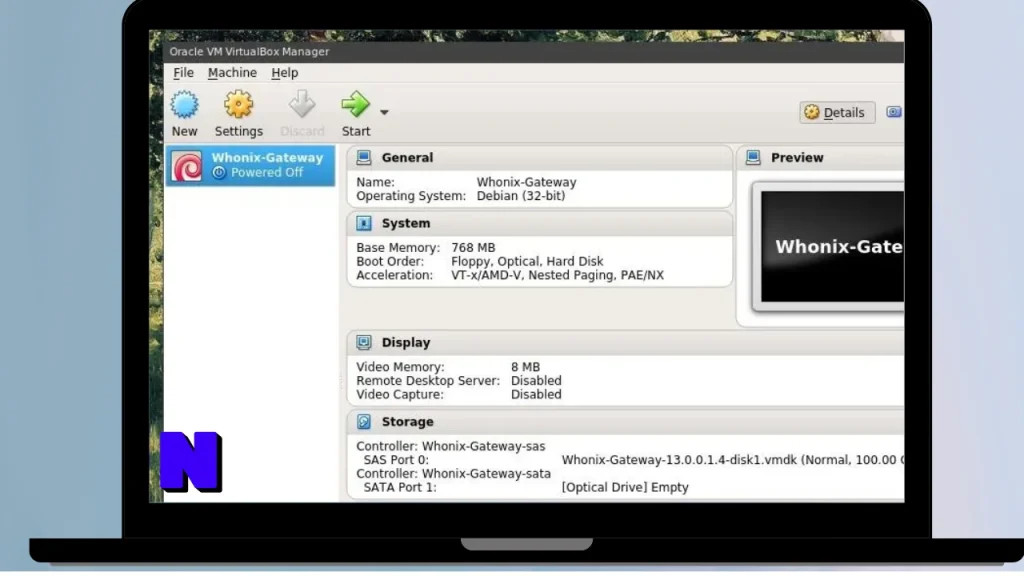Open the Start button dropdown arrow

(x=384, y=112)
